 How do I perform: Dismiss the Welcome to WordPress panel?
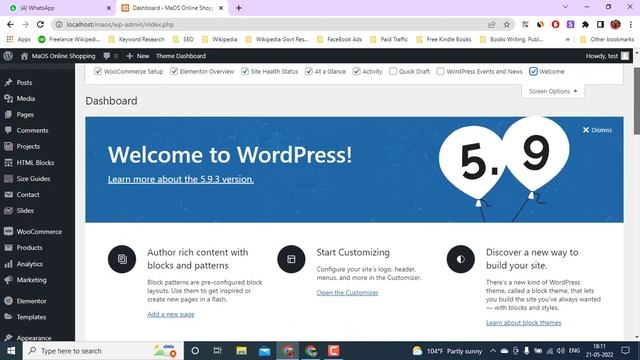597,130
